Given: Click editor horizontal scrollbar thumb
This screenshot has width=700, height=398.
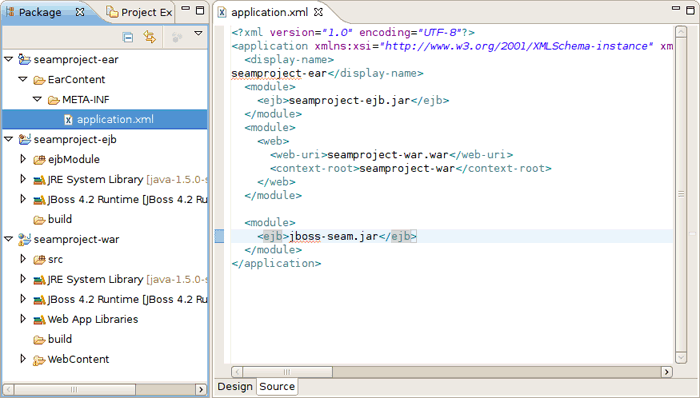Looking at the screenshot, I should click(x=288, y=372).
